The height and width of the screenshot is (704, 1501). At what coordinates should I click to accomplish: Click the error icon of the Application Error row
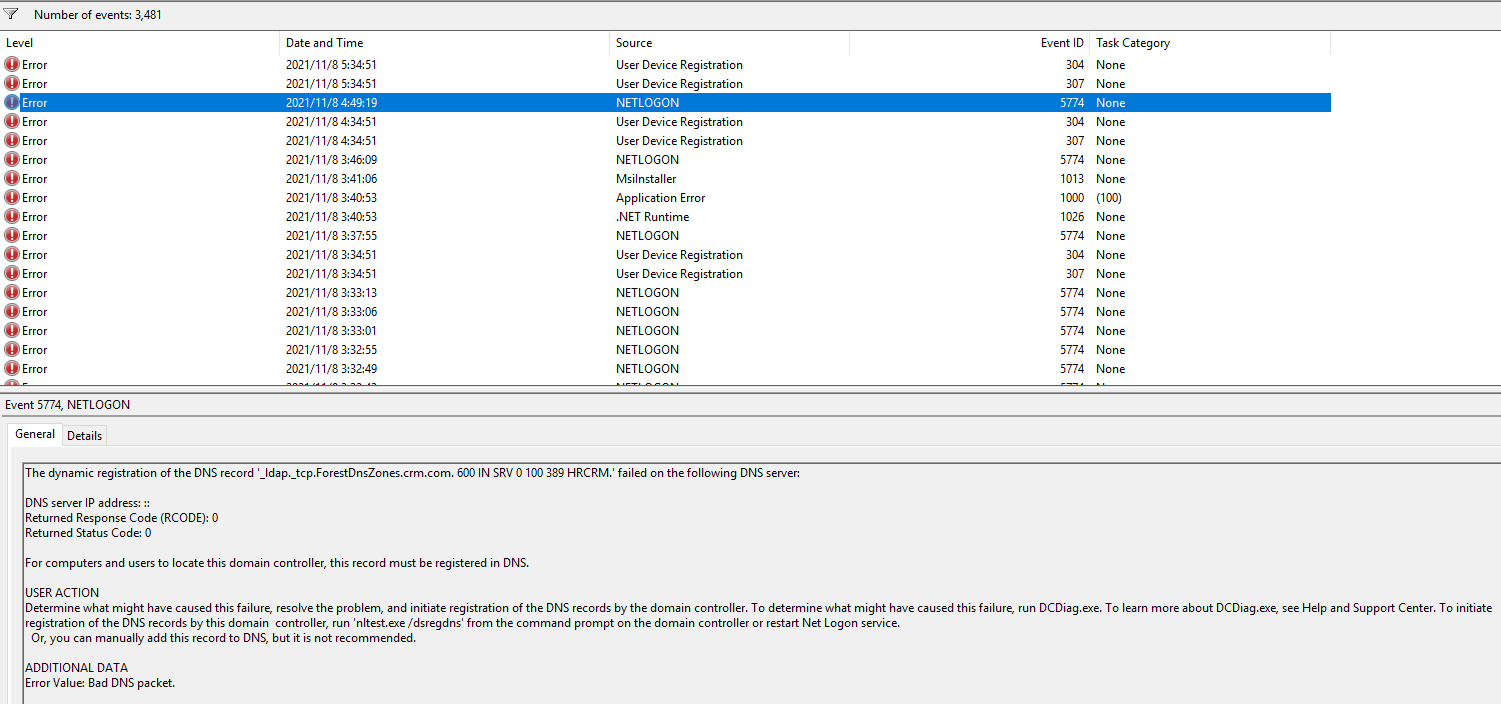tap(12, 198)
